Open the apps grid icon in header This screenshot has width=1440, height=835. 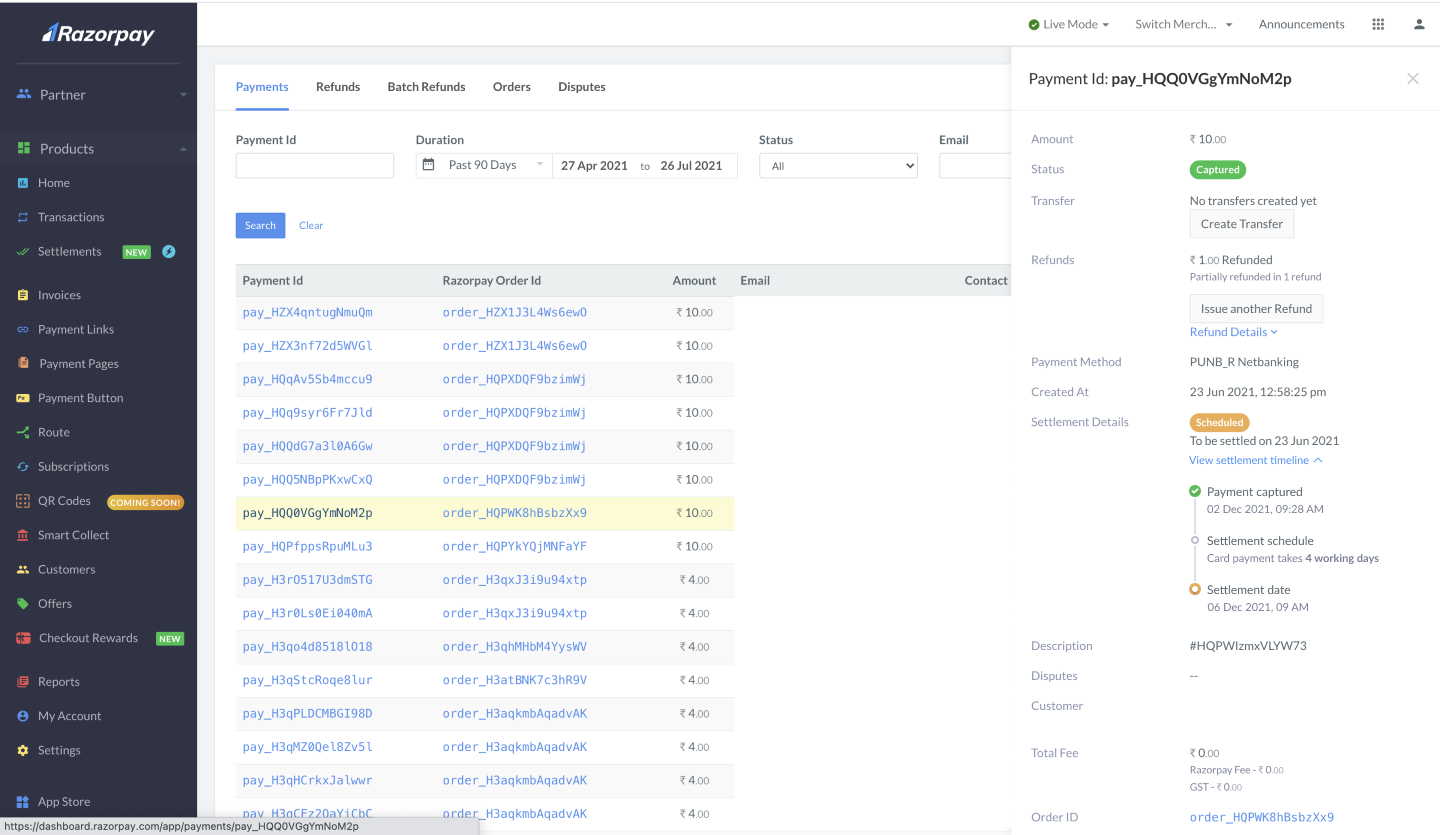(x=1378, y=24)
